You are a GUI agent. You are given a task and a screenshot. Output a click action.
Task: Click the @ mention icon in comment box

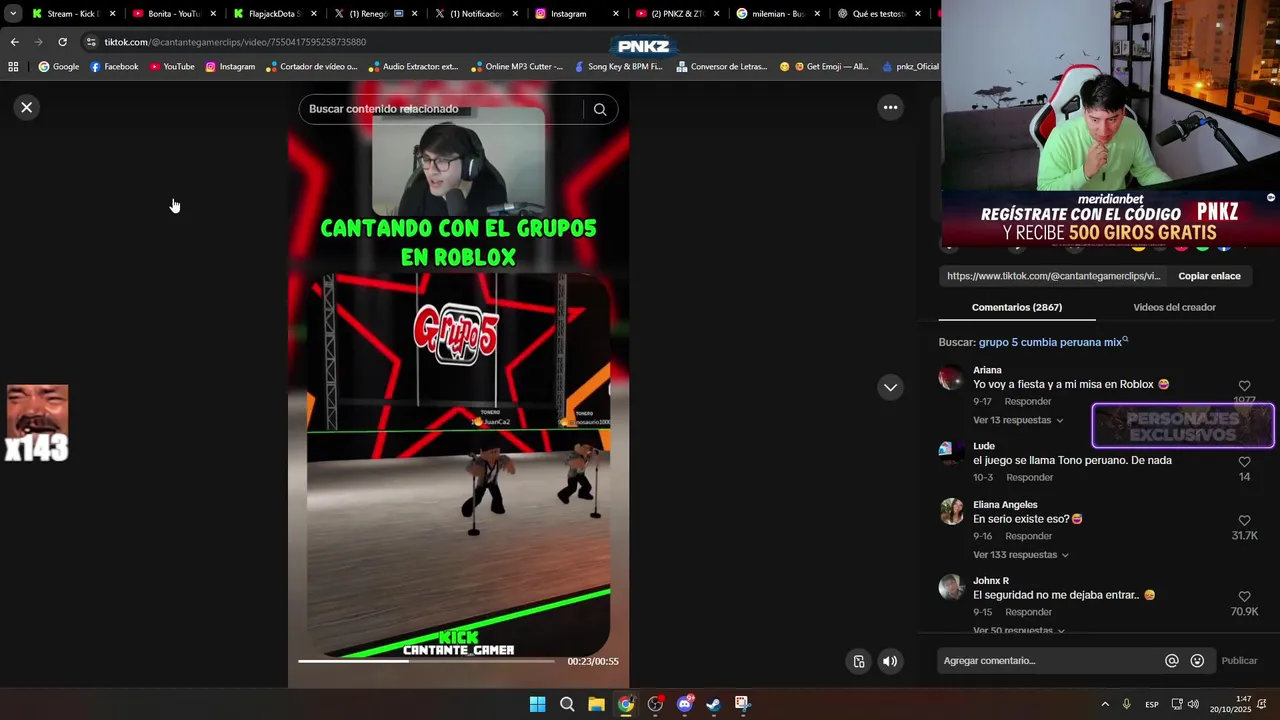tap(1172, 661)
